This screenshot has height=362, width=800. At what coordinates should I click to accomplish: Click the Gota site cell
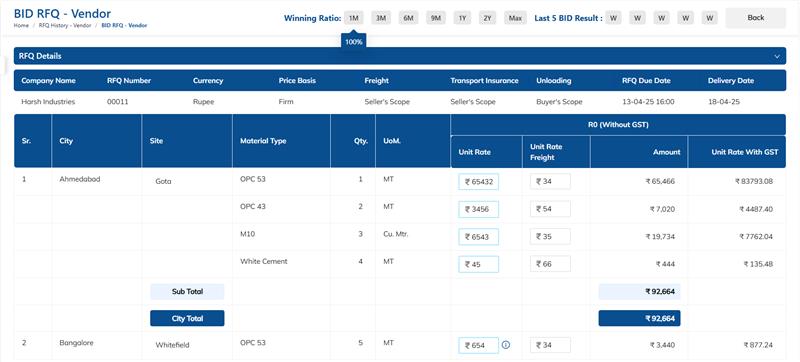point(163,181)
